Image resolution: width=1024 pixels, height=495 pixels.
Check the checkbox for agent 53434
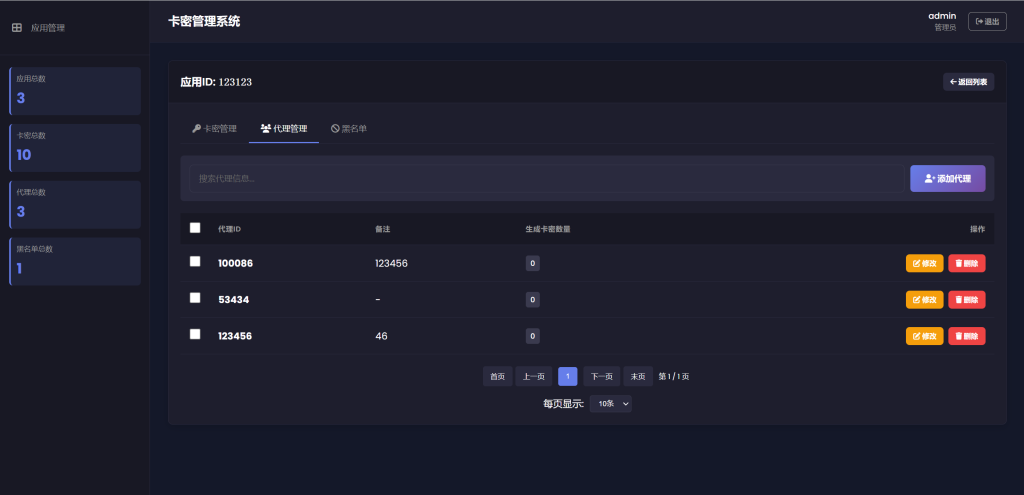[195, 298]
